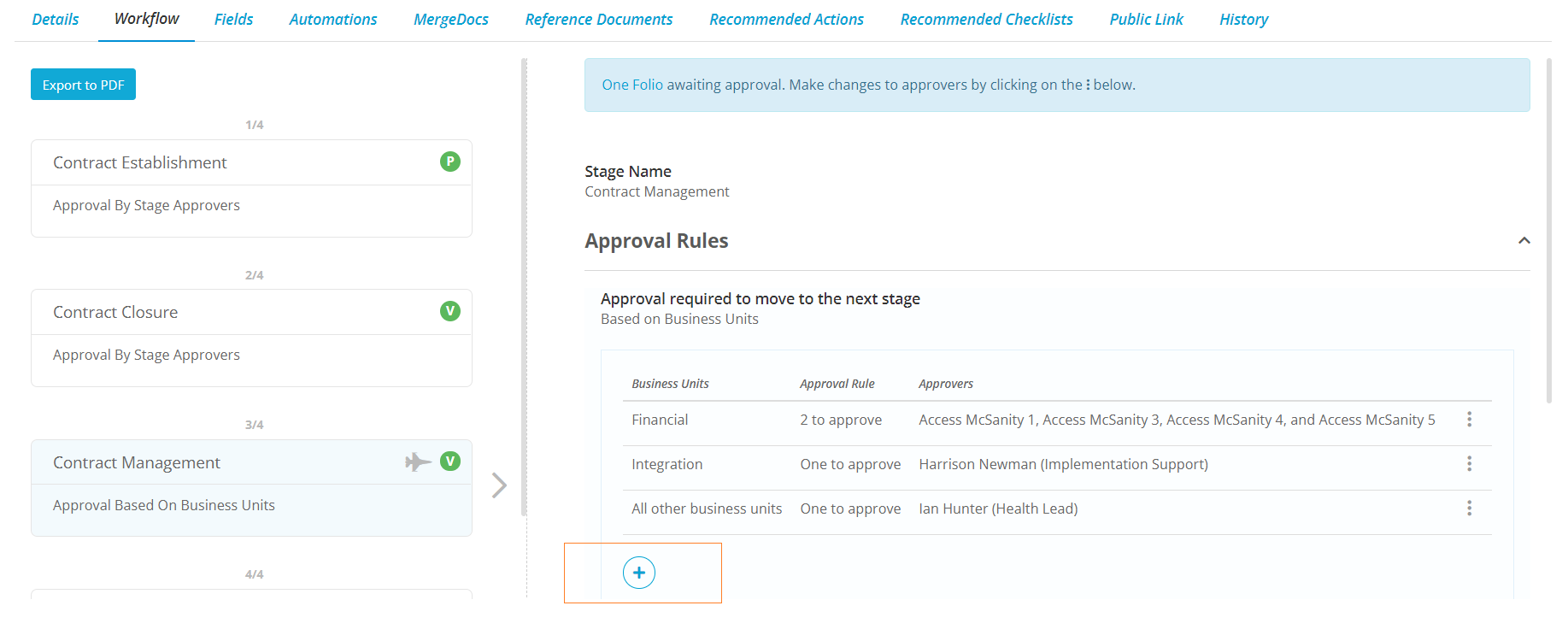This screenshot has width=1568, height=635.
Task: Click the green V badge on Contract Closure
Action: pyautogui.click(x=450, y=311)
